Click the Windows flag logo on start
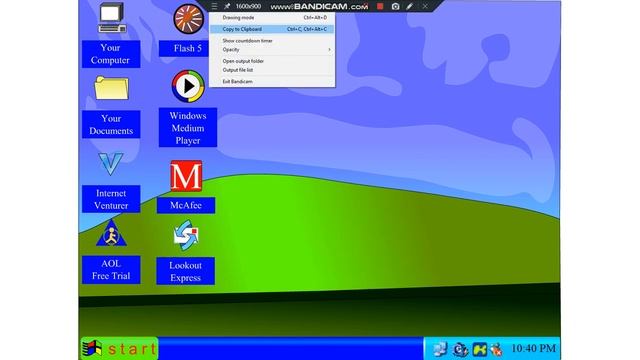 click(92, 348)
